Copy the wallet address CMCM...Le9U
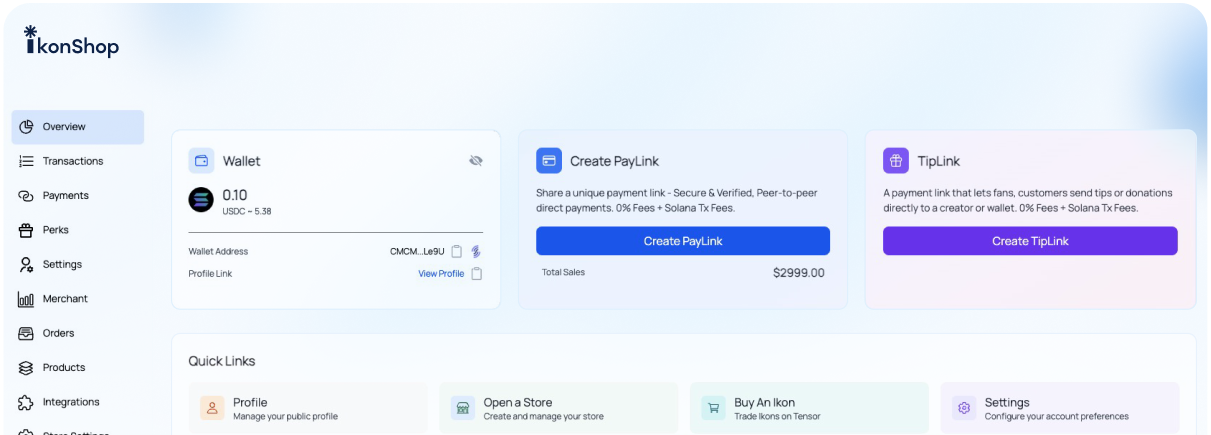Image resolution: width=1211 pixels, height=435 pixels. (x=456, y=252)
